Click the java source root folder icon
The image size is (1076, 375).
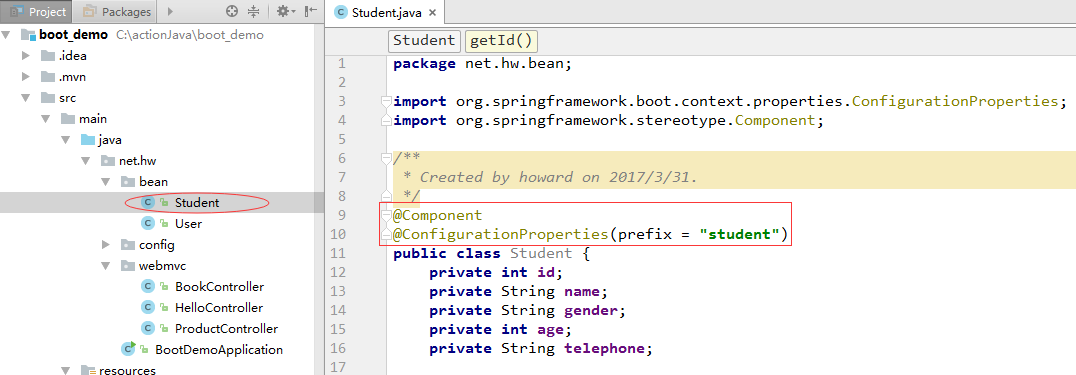point(87,140)
